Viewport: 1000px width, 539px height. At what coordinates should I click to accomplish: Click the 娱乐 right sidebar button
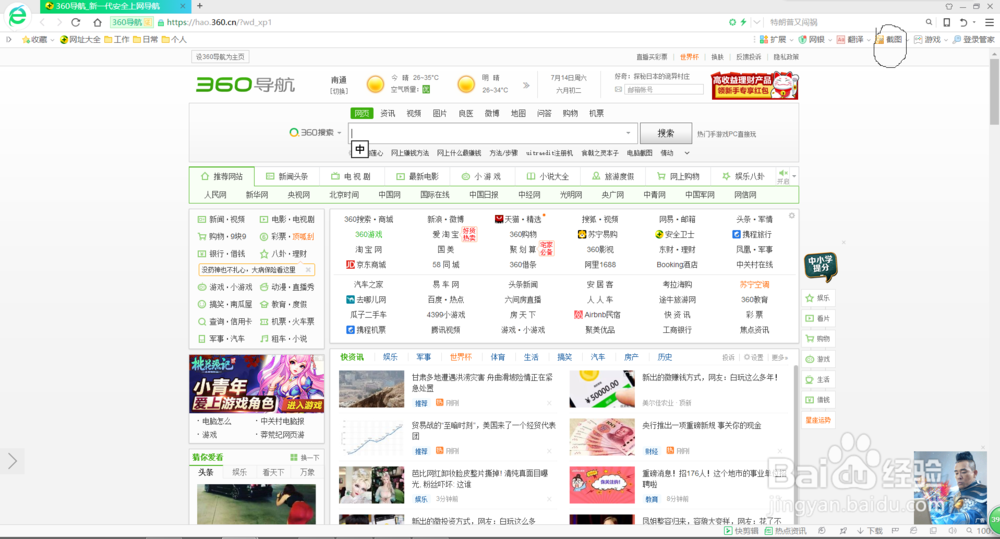[x=818, y=298]
